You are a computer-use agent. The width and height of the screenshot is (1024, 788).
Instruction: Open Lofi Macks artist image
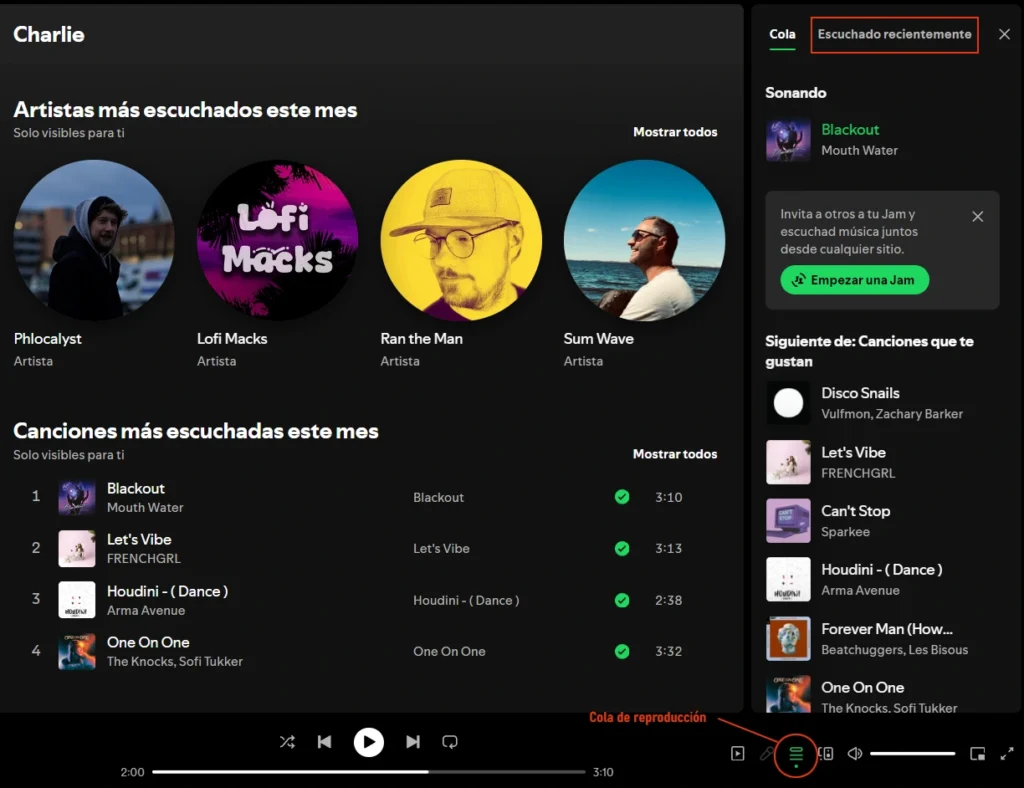click(x=278, y=240)
